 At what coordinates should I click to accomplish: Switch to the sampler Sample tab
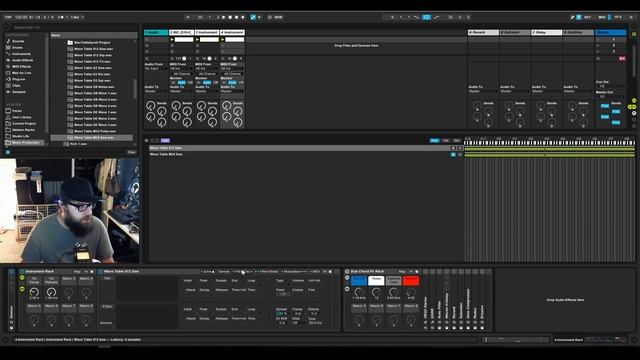224,271
